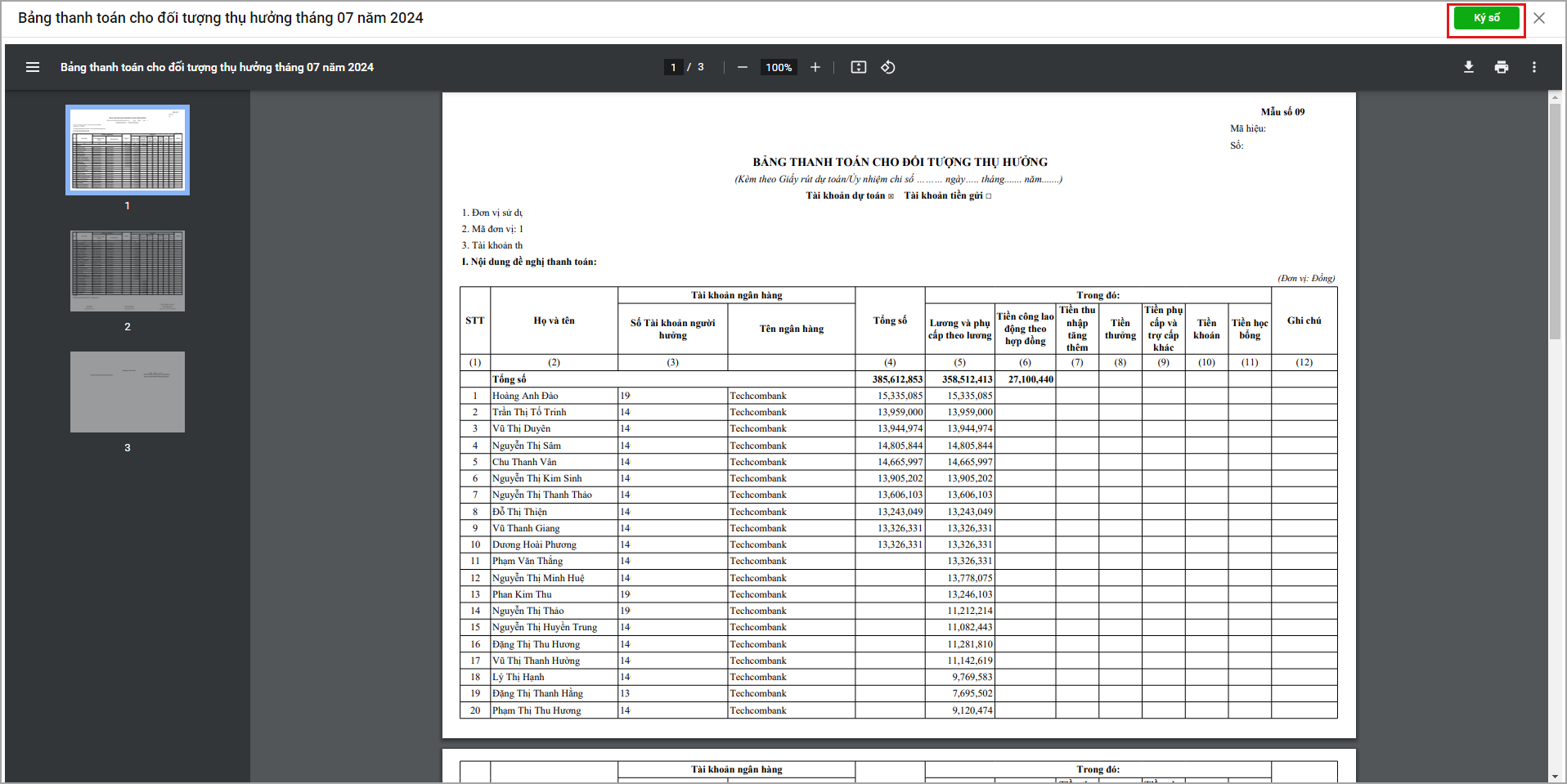1567x784 pixels.
Task: Select page 1 thumbnail
Action: point(128,150)
